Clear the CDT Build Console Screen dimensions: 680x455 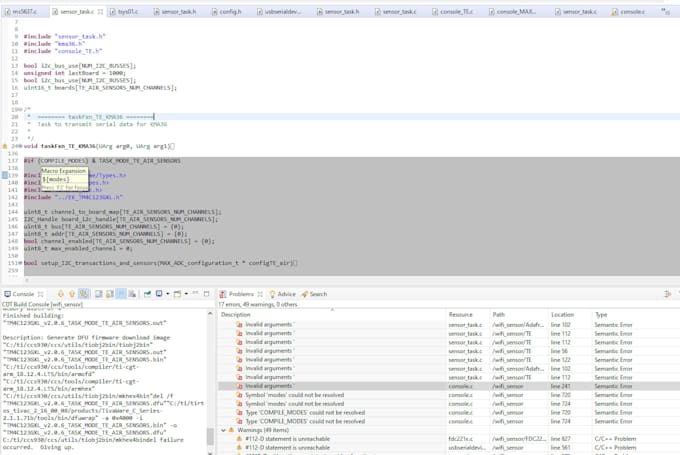pos(132,294)
